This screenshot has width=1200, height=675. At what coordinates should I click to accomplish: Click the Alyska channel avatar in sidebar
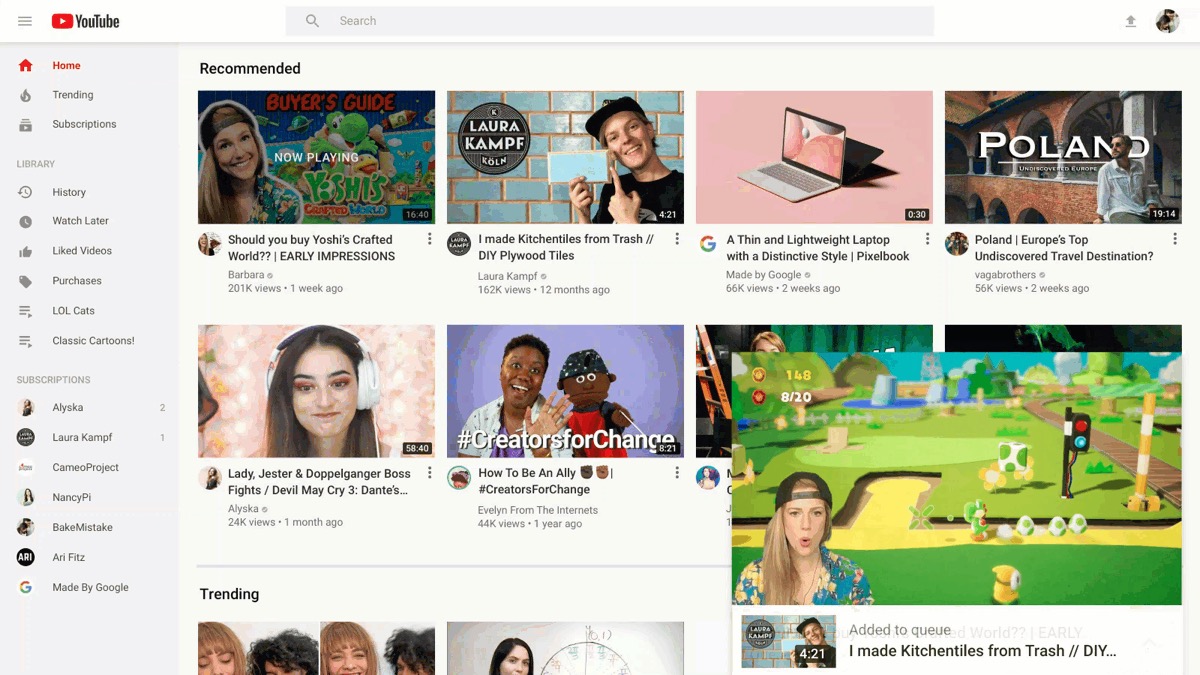click(26, 408)
